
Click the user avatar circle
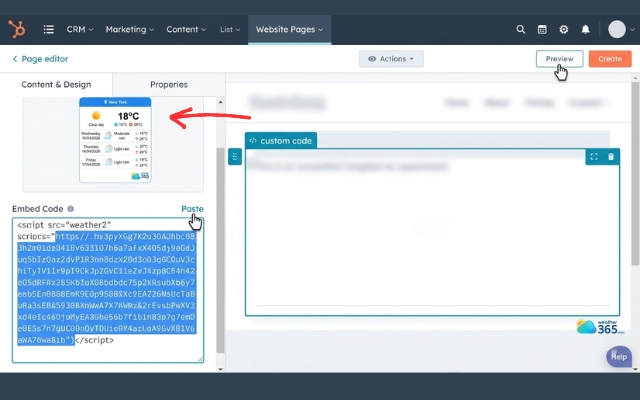point(617,29)
